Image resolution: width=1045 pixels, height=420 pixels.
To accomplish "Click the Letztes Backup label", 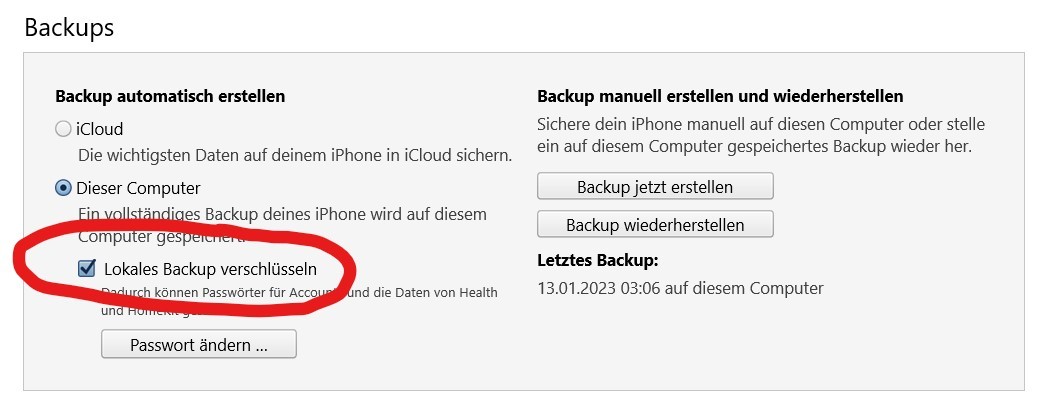I will [598, 261].
